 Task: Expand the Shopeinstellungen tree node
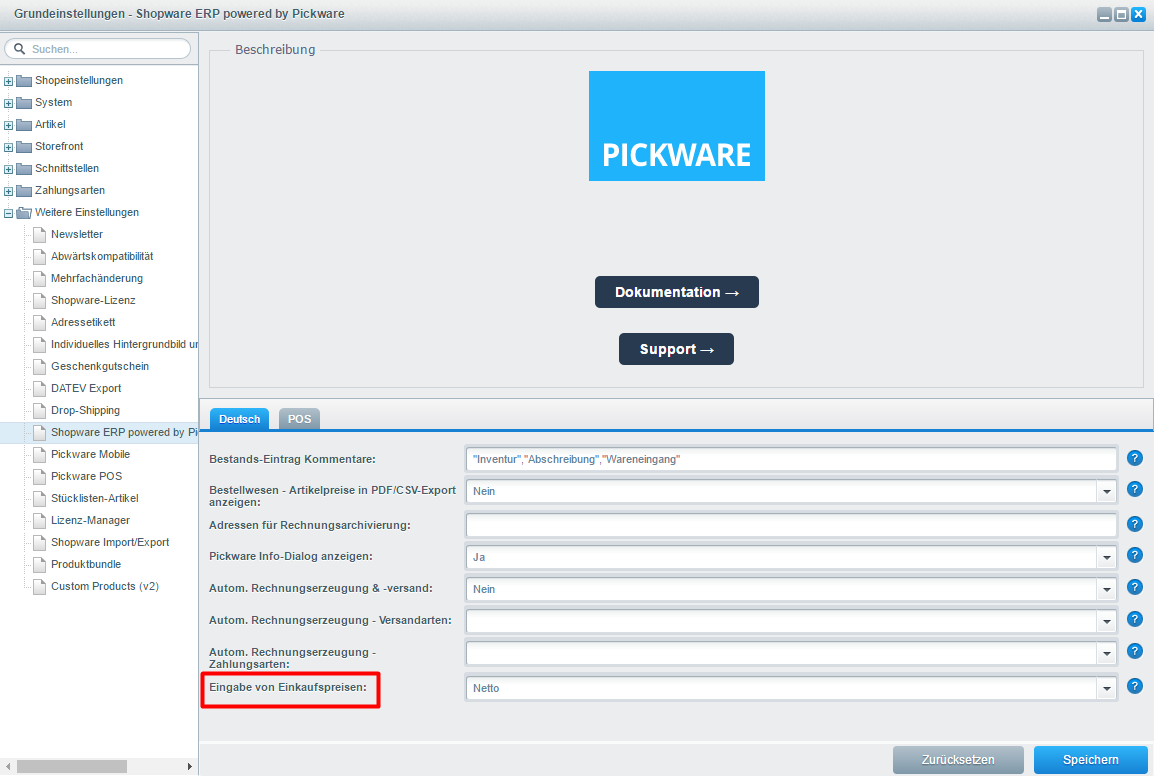tap(8, 81)
